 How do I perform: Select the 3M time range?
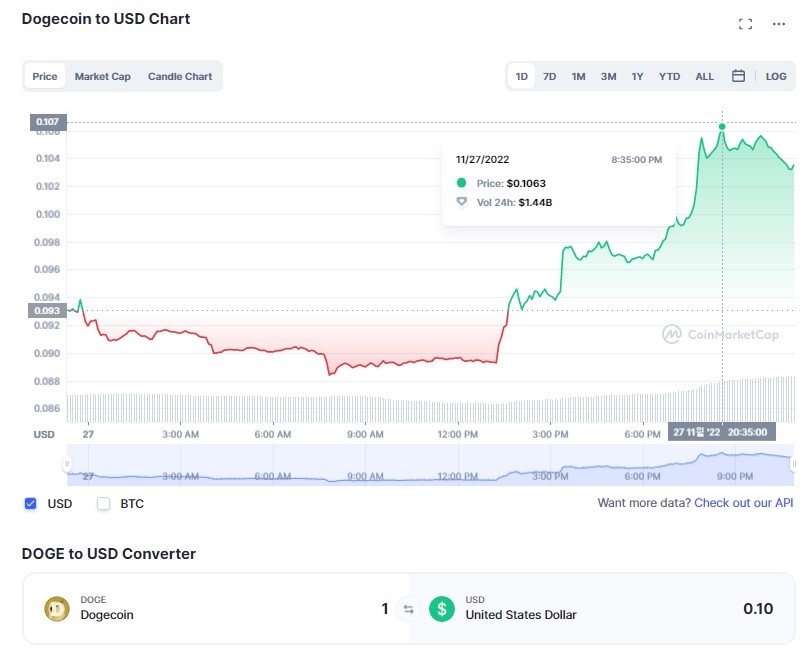(608, 77)
